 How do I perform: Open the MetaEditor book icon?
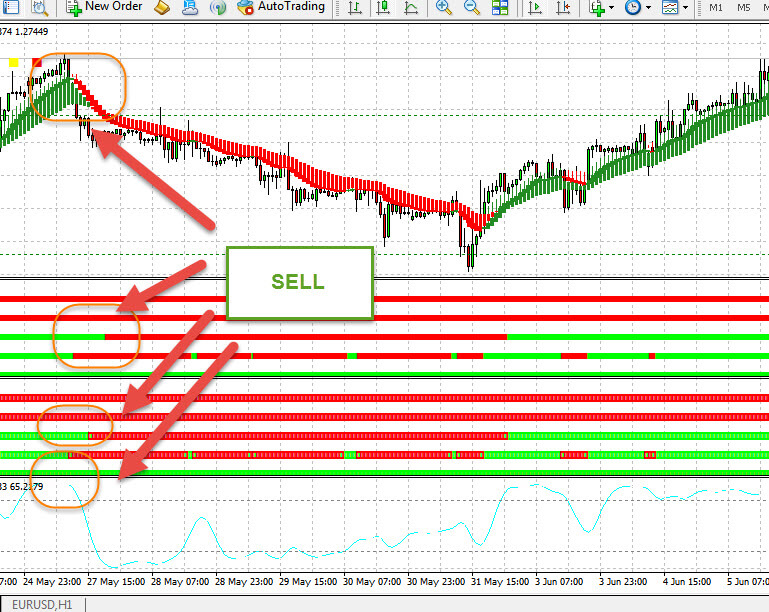(x=162, y=8)
